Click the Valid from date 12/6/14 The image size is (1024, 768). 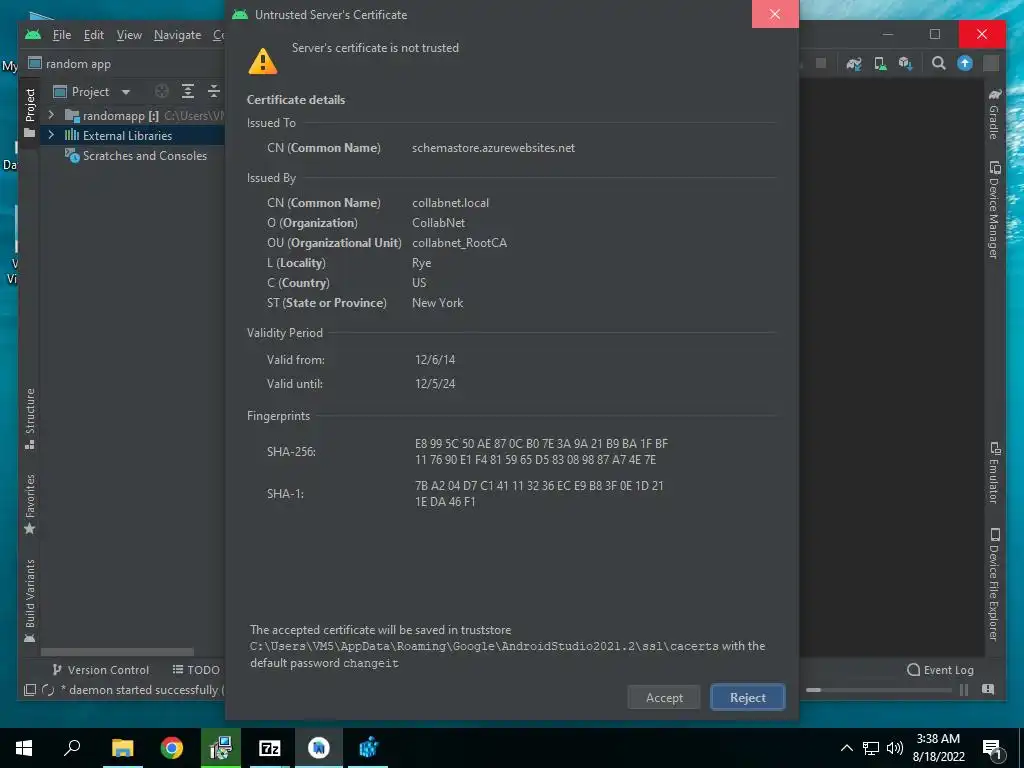point(435,359)
